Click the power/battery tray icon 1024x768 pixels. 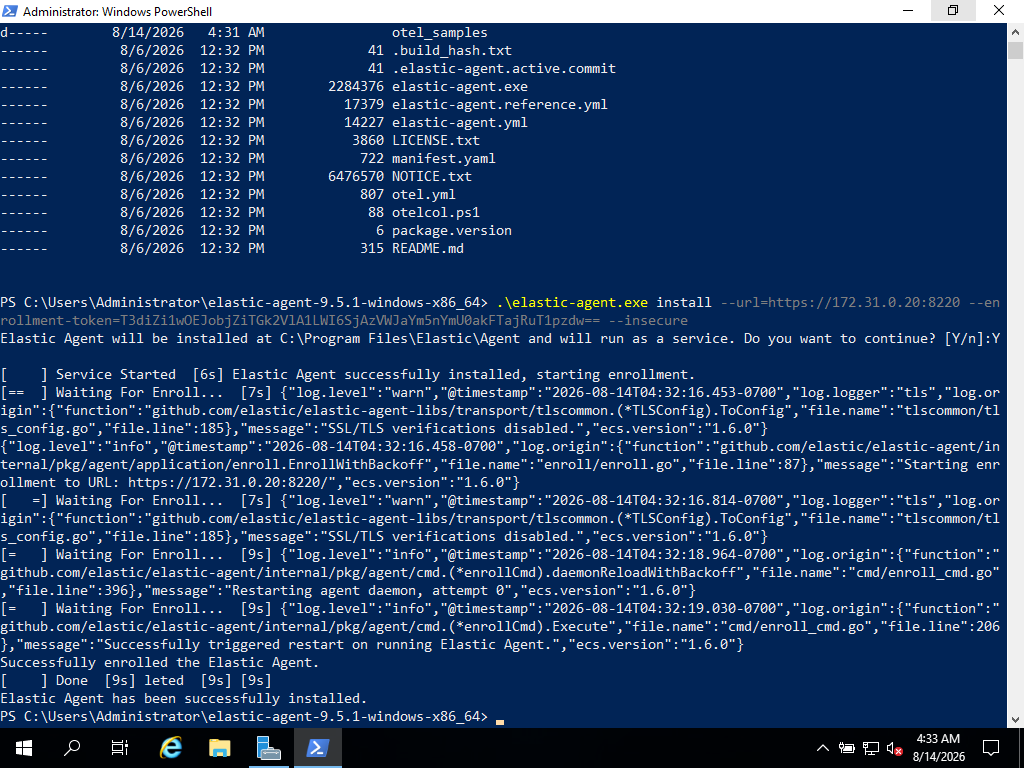point(846,748)
